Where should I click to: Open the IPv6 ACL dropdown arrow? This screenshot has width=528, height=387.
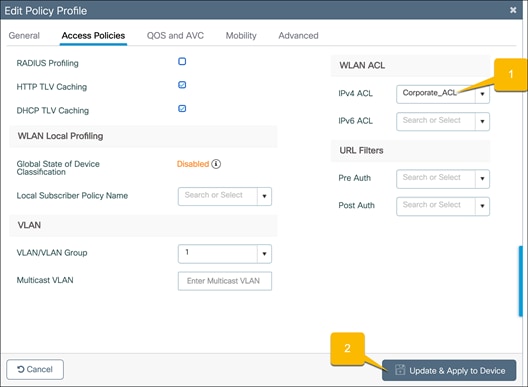[482, 121]
